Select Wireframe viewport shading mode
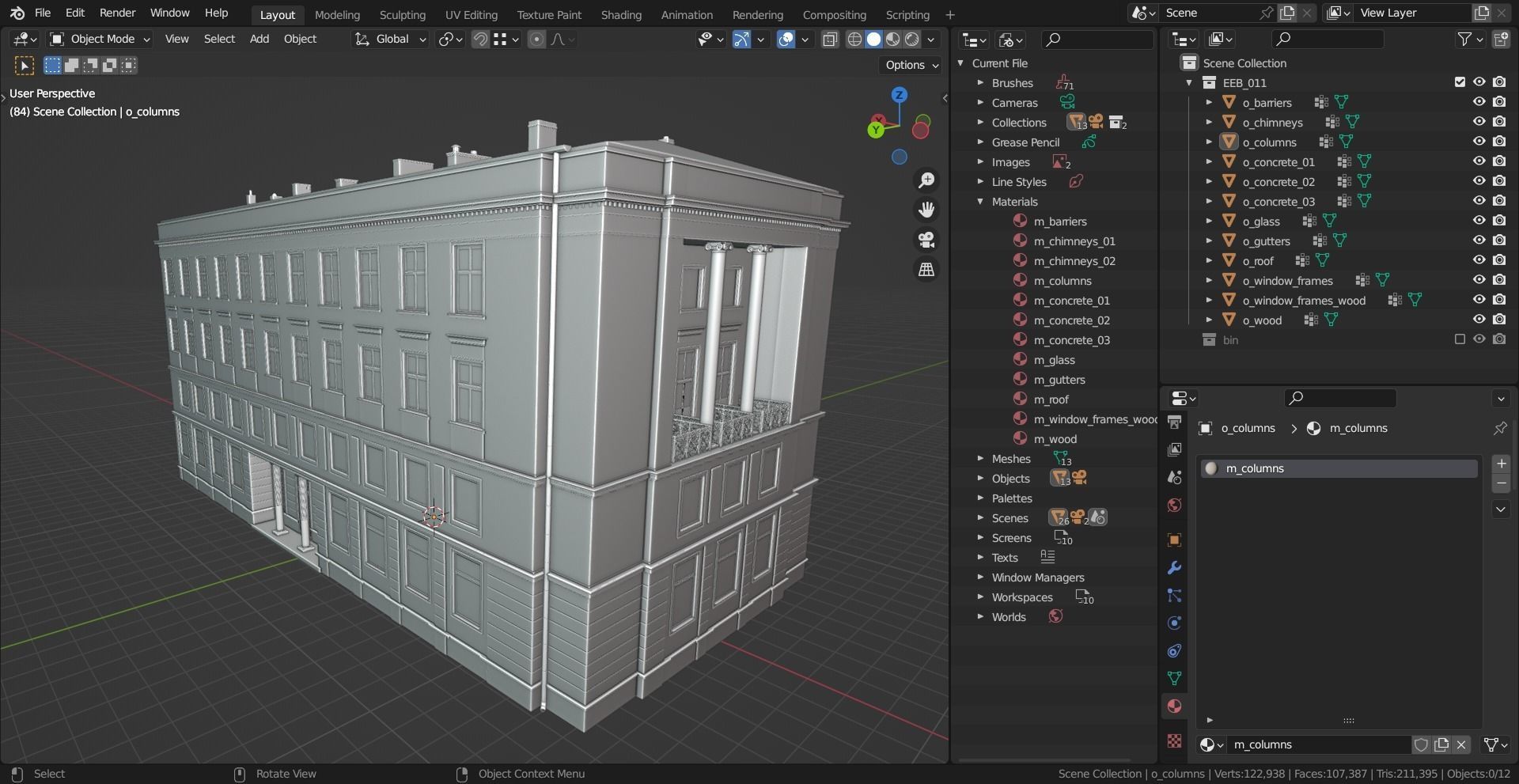Image resolution: width=1519 pixels, height=784 pixels. click(854, 39)
